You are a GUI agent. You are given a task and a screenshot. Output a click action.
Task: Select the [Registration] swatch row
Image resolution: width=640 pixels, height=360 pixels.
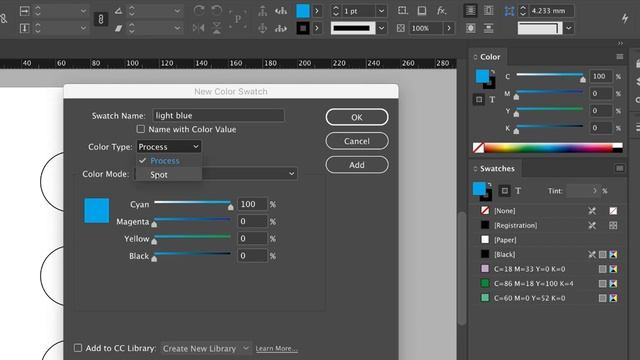point(549,225)
